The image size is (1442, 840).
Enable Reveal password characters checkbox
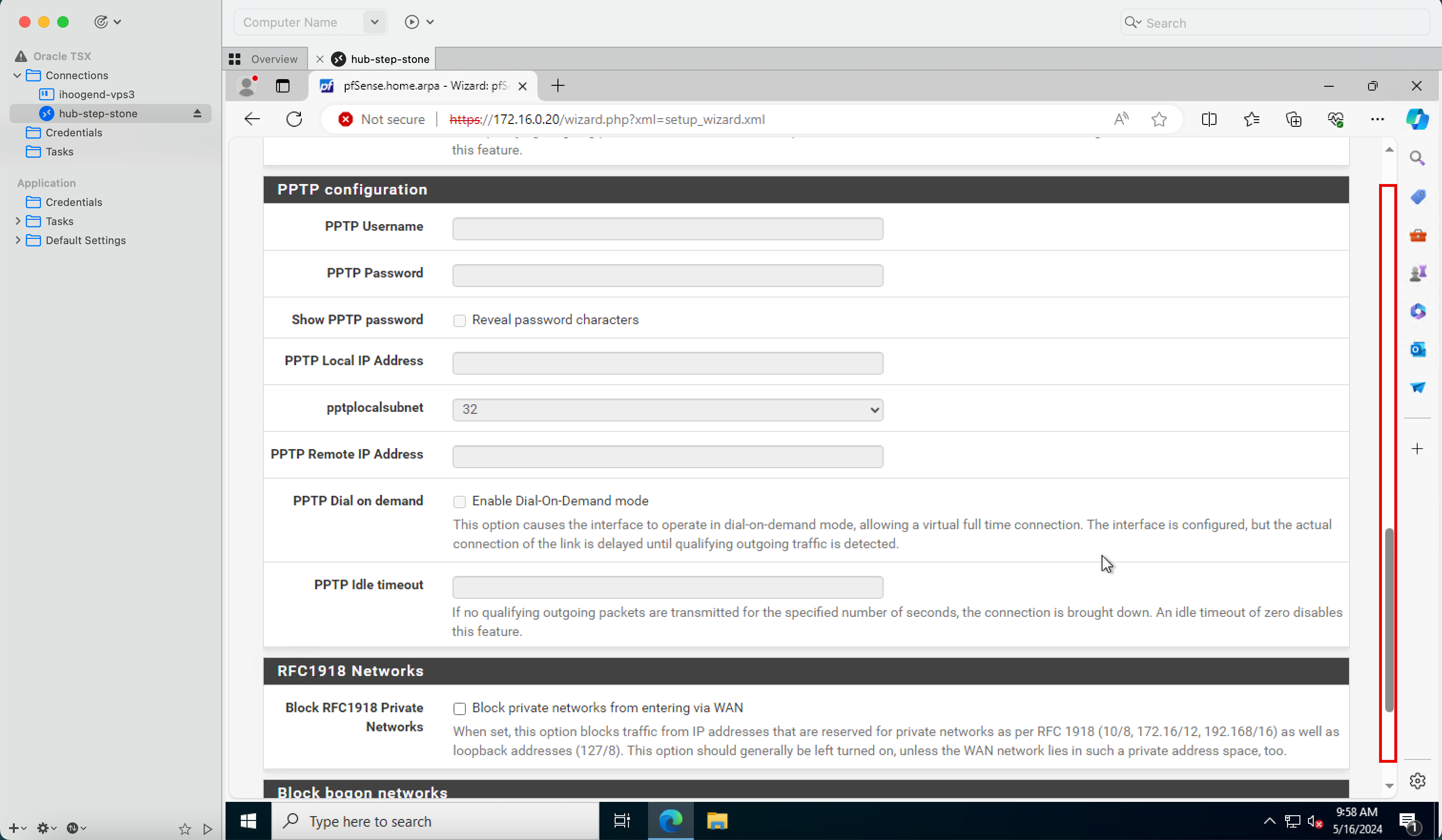(460, 320)
